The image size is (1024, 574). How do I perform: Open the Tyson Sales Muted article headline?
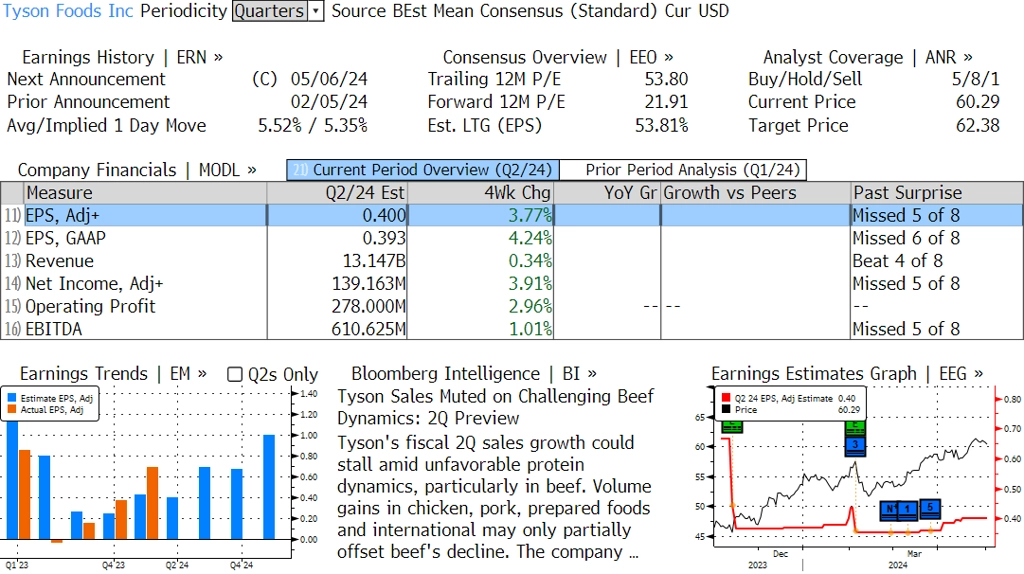(495, 407)
